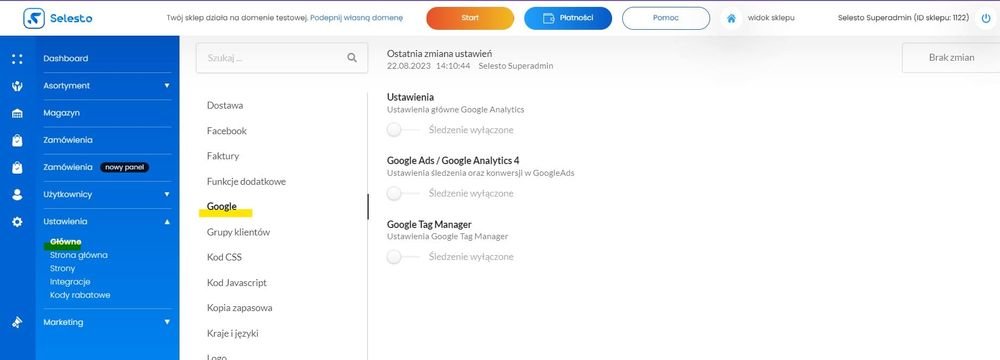Open the Funkcje dodatkowe category
This screenshot has height=360, width=1000.
pos(246,181)
